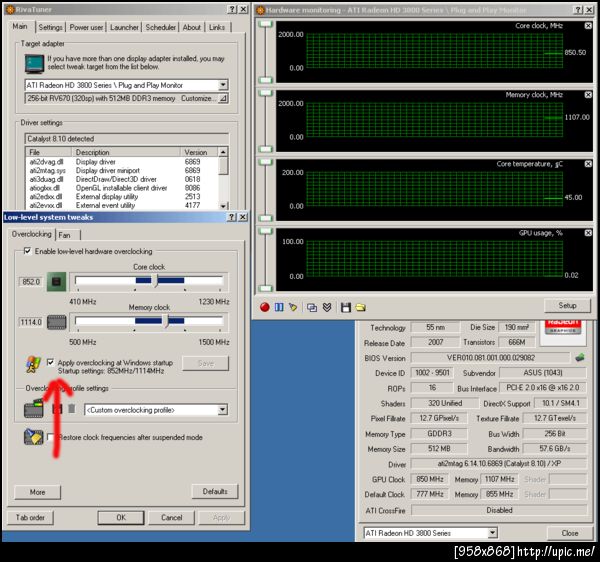Expand the Customize arrow button

(x=223, y=98)
